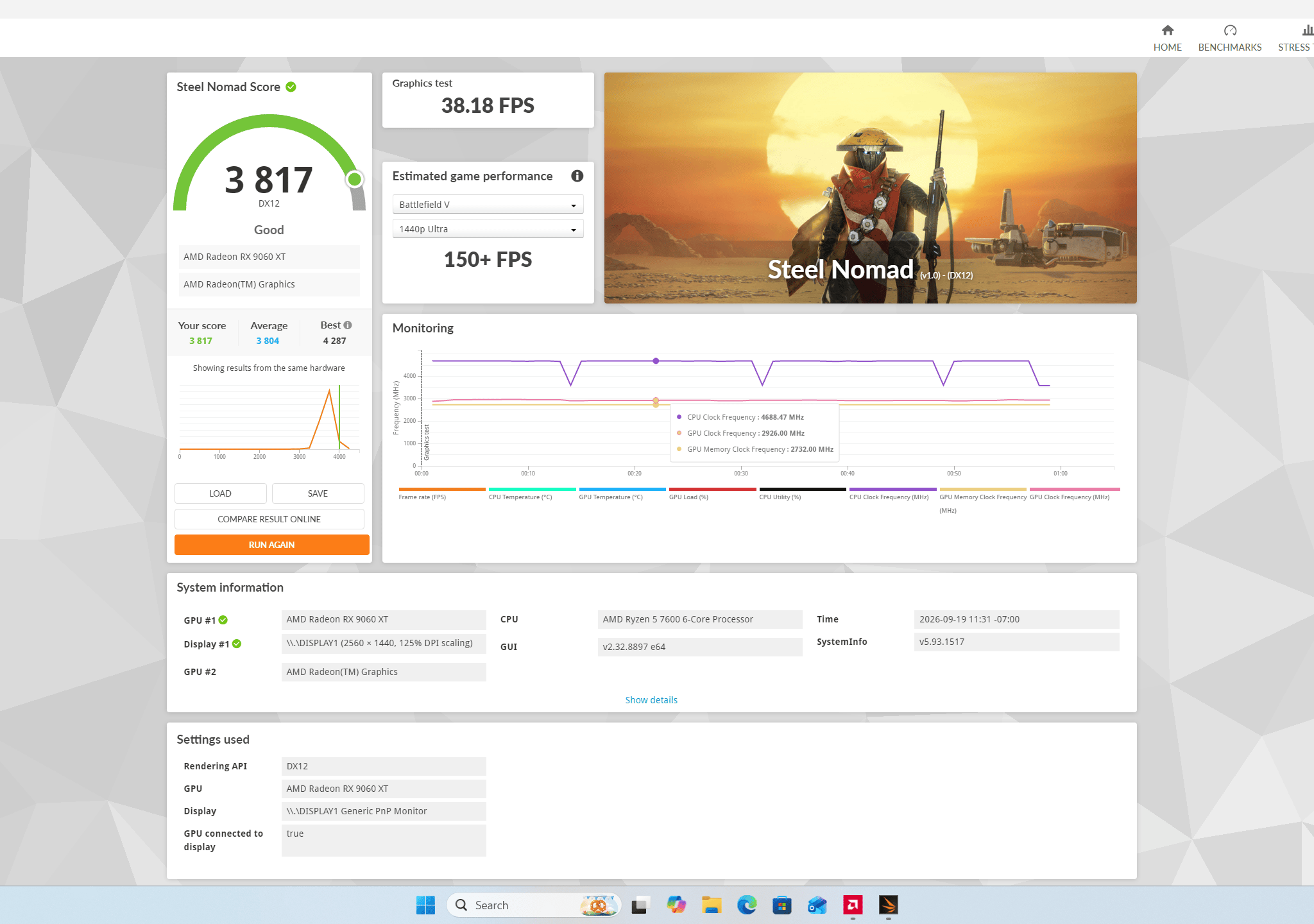The height and width of the screenshot is (924, 1314).
Task: Open Microsoft Edge from the taskbar
Action: pos(747,905)
